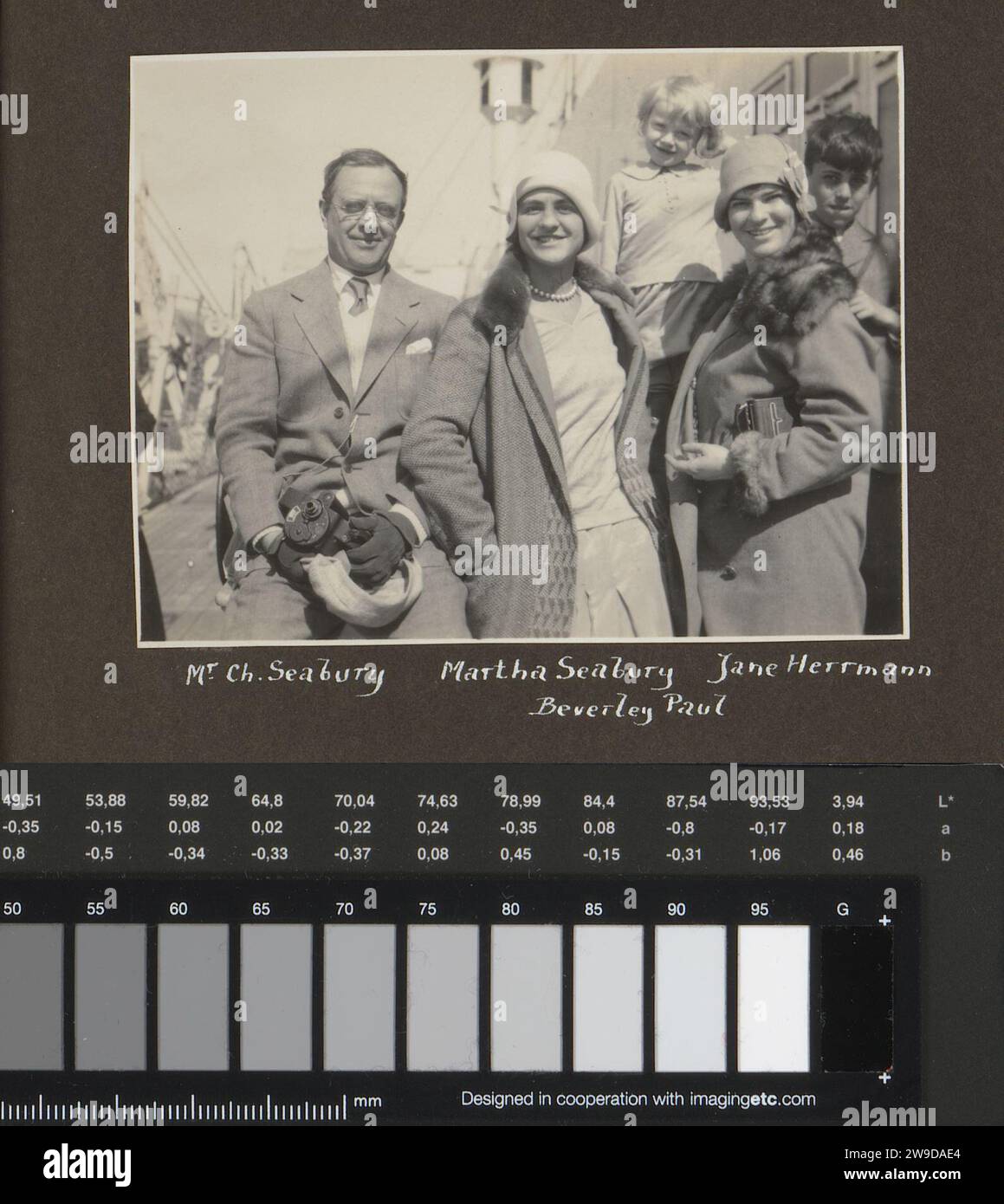Click the gray swatch labeled 60
The width and height of the screenshot is (1004, 1204).
[x=193, y=997]
